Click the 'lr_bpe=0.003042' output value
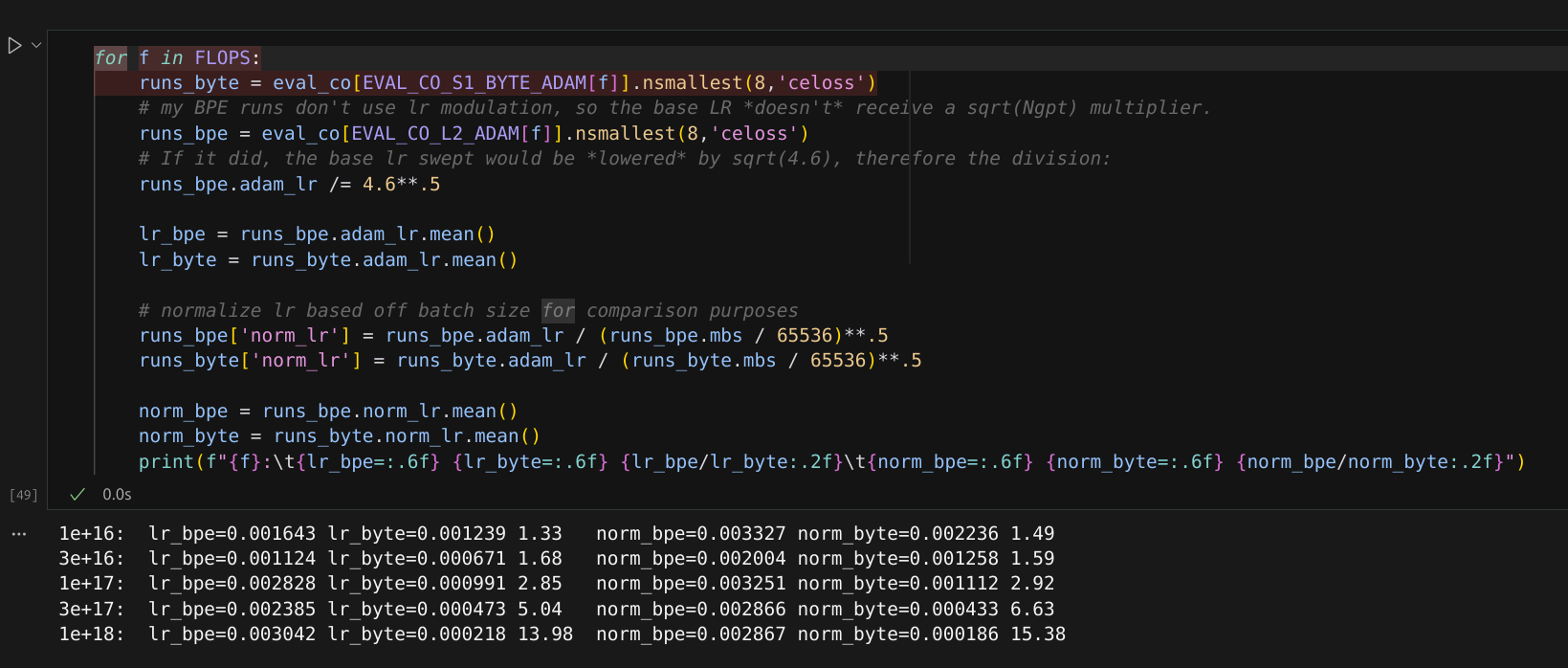The image size is (1568, 668). coord(232,635)
